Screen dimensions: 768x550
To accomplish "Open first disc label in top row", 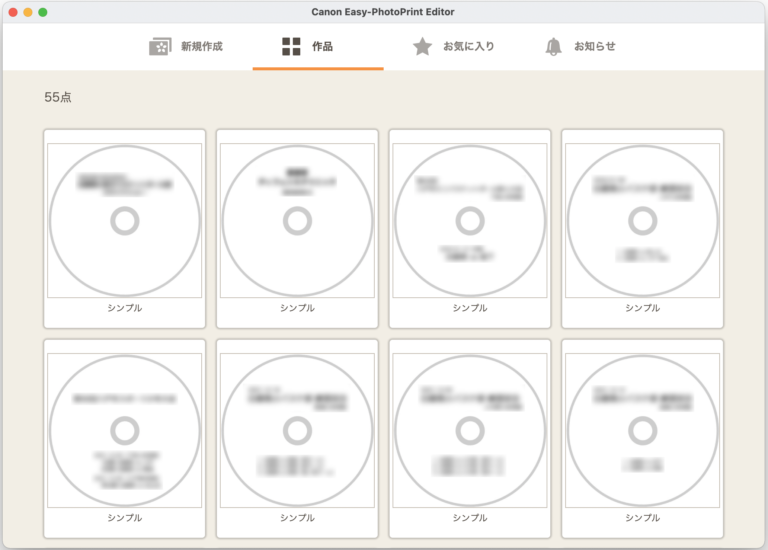I will point(124,229).
